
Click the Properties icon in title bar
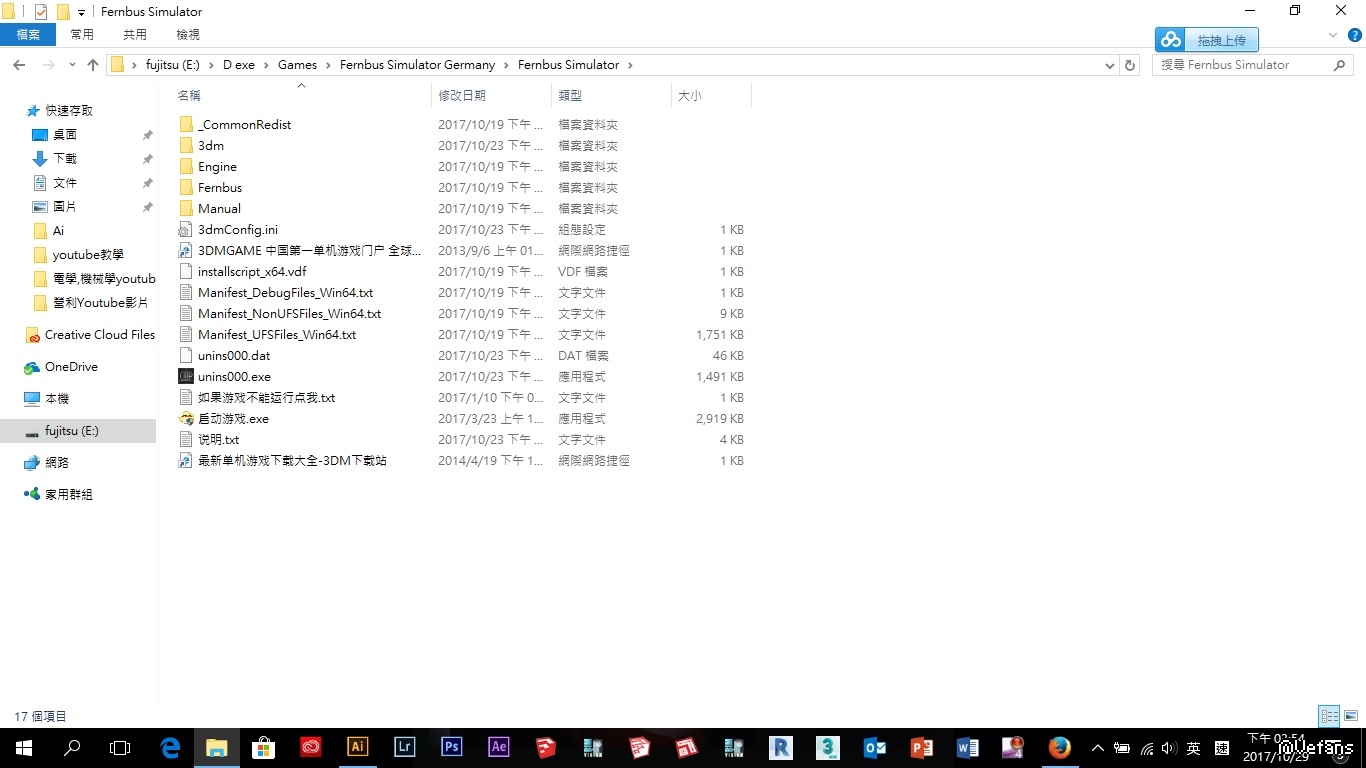point(41,12)
